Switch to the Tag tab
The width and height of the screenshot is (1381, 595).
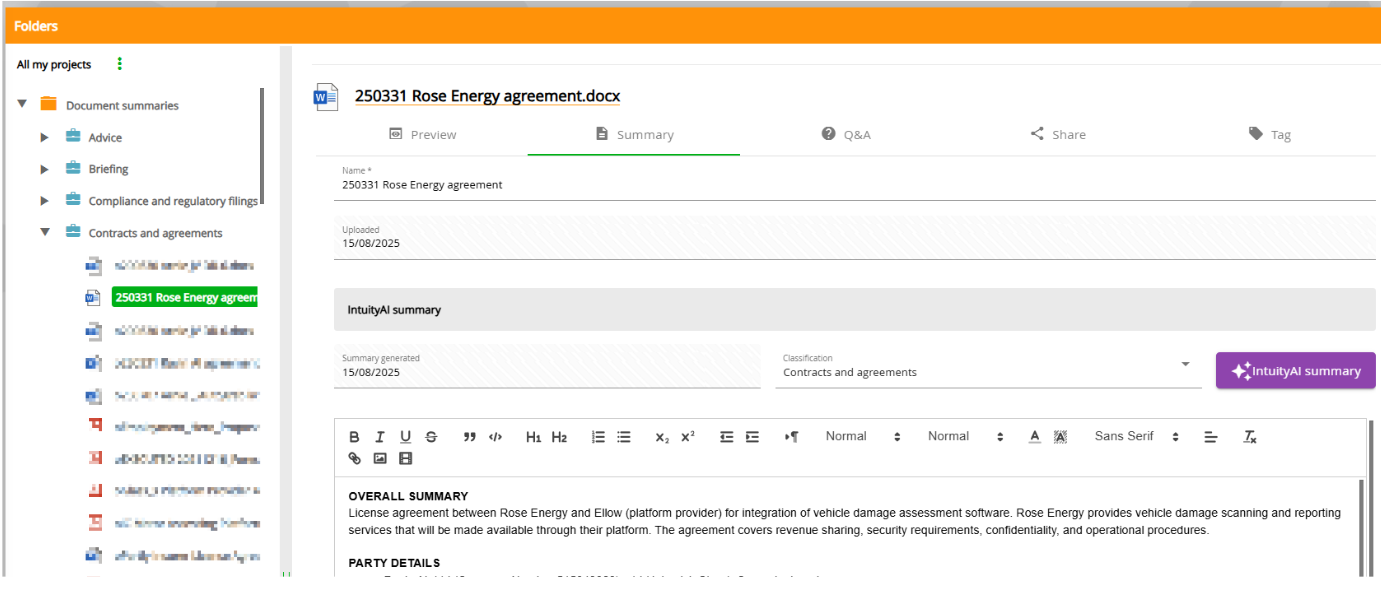pyautogui.click(x=1270, y=134)
